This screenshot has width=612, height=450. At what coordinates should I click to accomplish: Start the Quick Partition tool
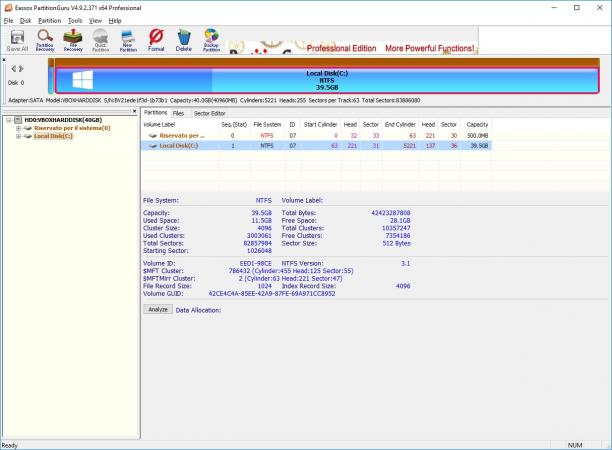100,40
